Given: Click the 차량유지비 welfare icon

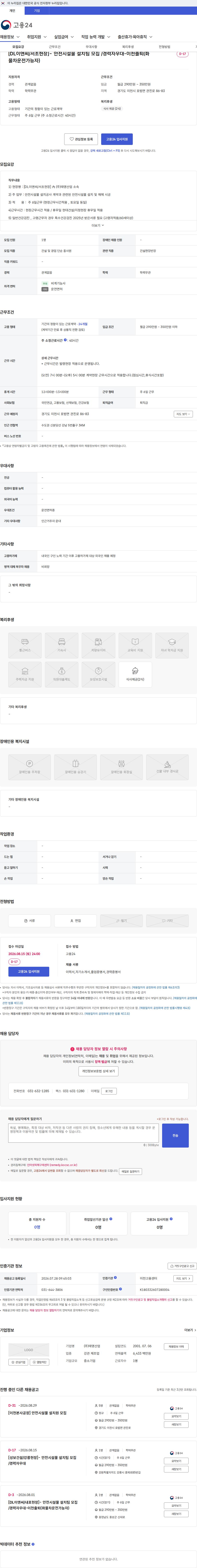Looking at the screenshot, I should pyautogui.click(x=98, y=645).
